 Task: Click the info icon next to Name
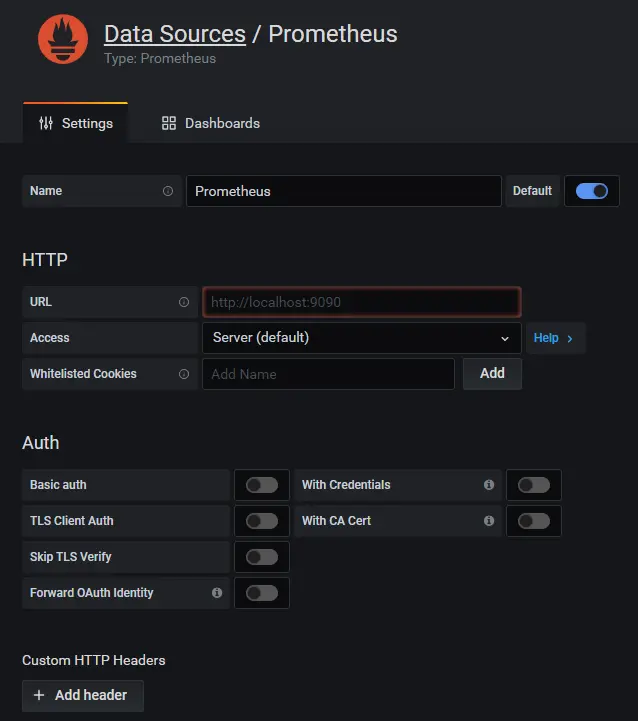coord(167,191)
